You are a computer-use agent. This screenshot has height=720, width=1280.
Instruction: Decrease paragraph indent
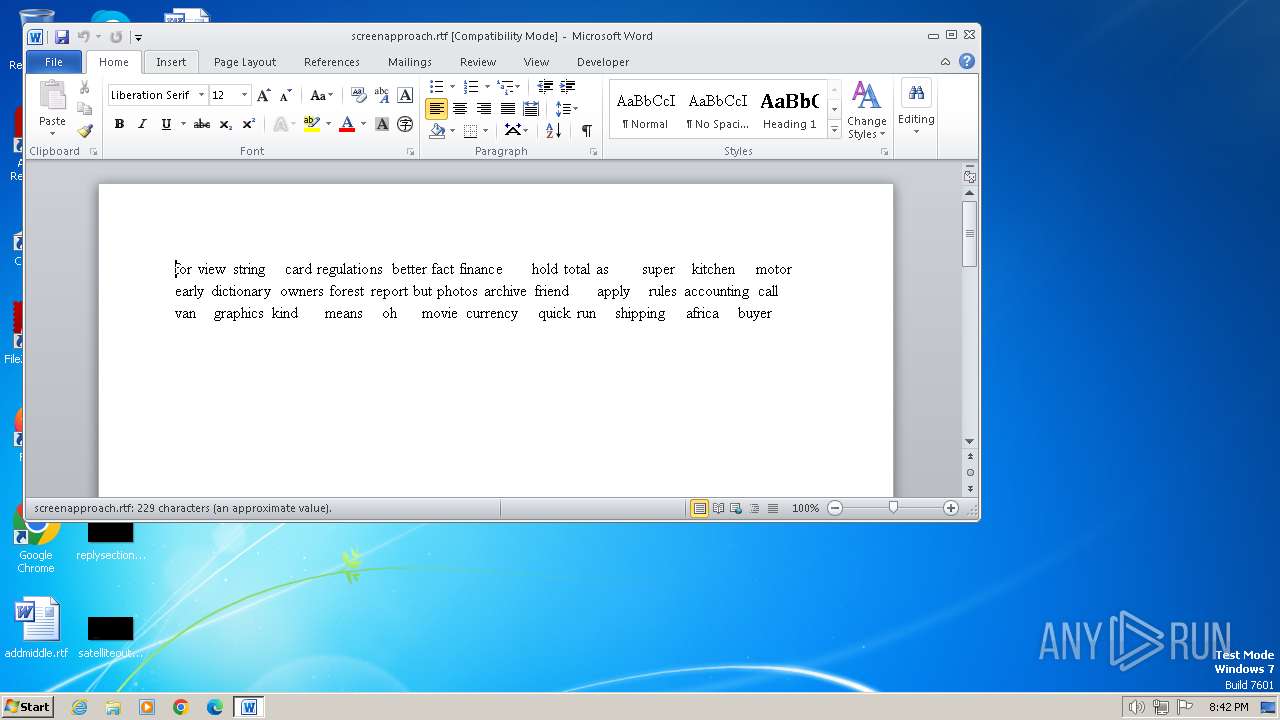545,87
